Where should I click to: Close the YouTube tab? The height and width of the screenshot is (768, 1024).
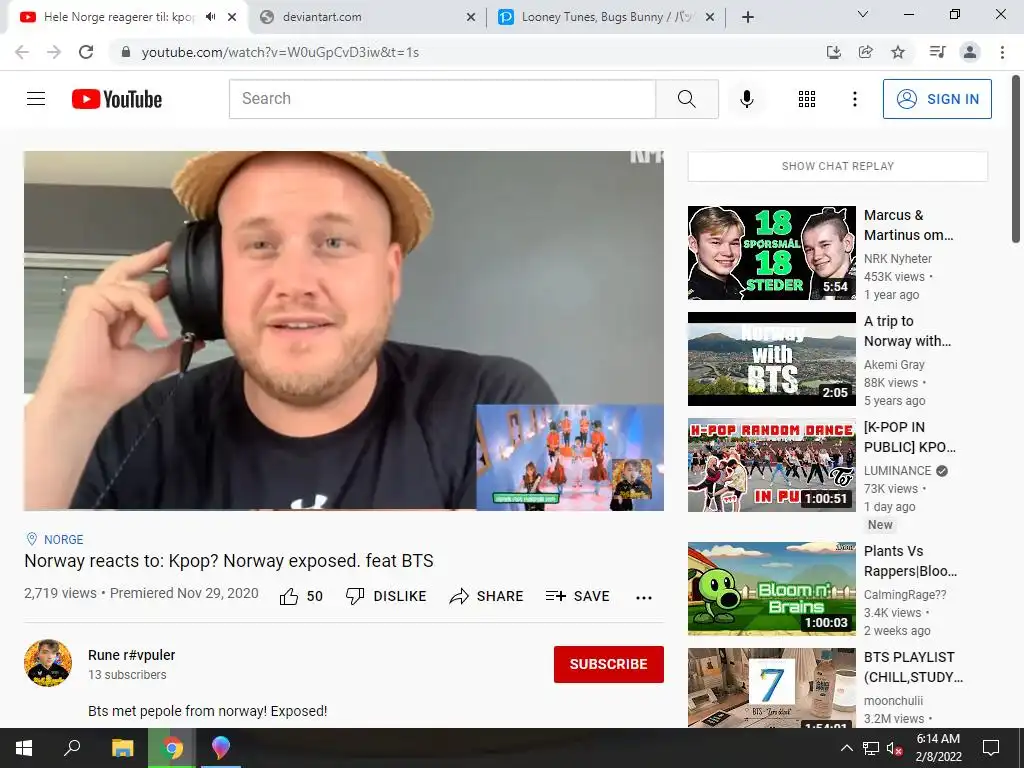coord(232,18)
